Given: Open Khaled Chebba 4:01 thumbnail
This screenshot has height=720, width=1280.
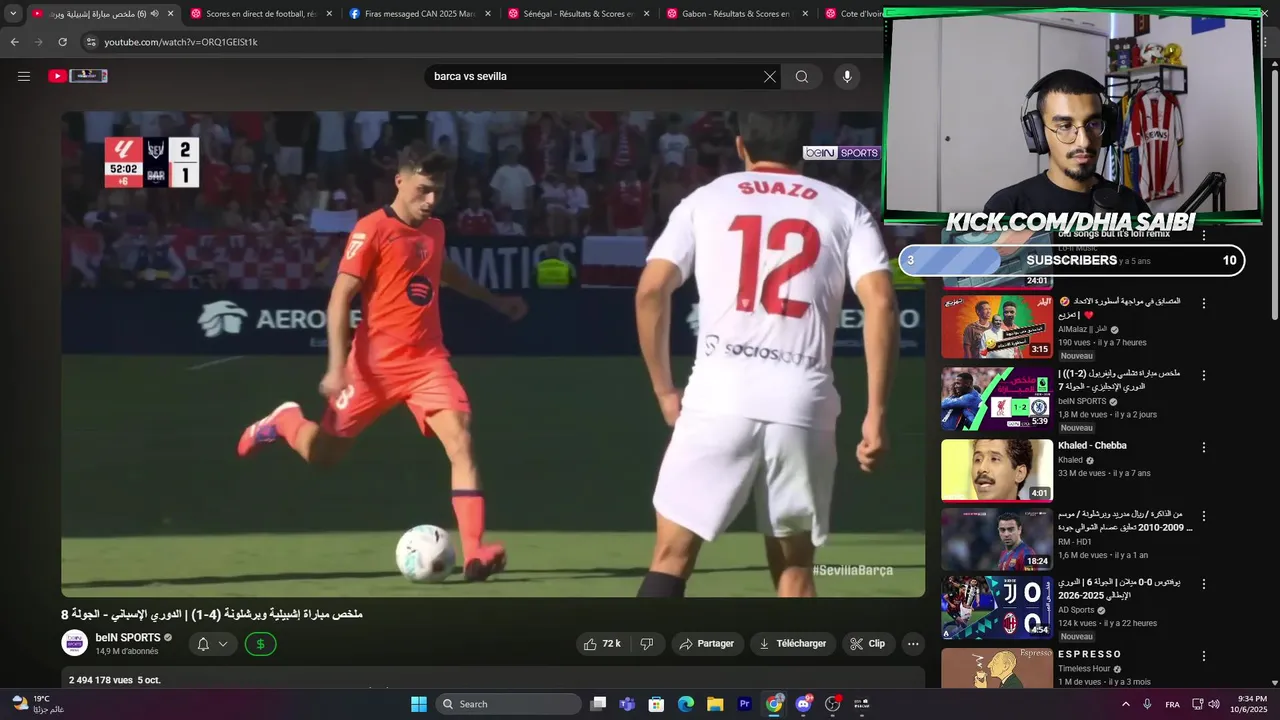Looking at the screenshot, I should [x=997, y=470].
